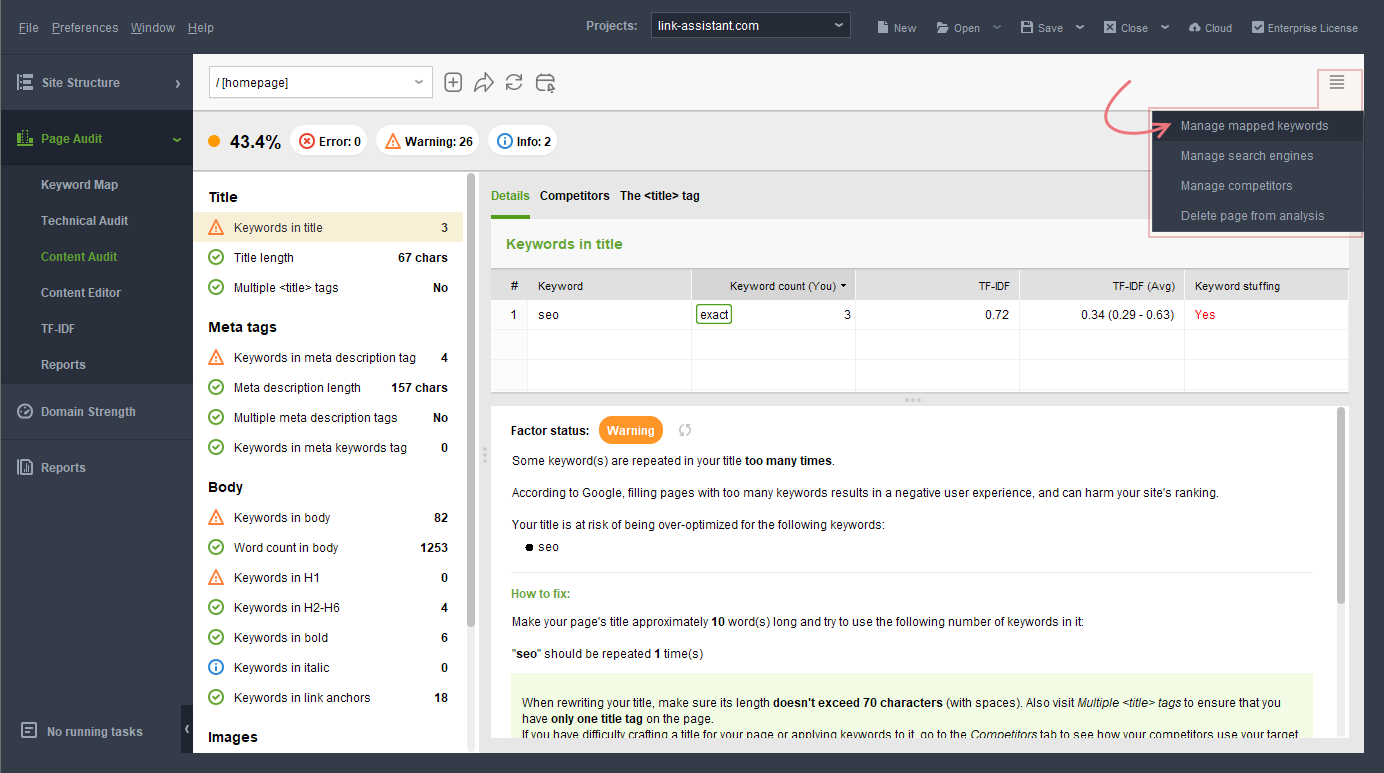Click info icon of Keywords in italic
Viewport: 1384px width, 773px height.
[216, 667]
